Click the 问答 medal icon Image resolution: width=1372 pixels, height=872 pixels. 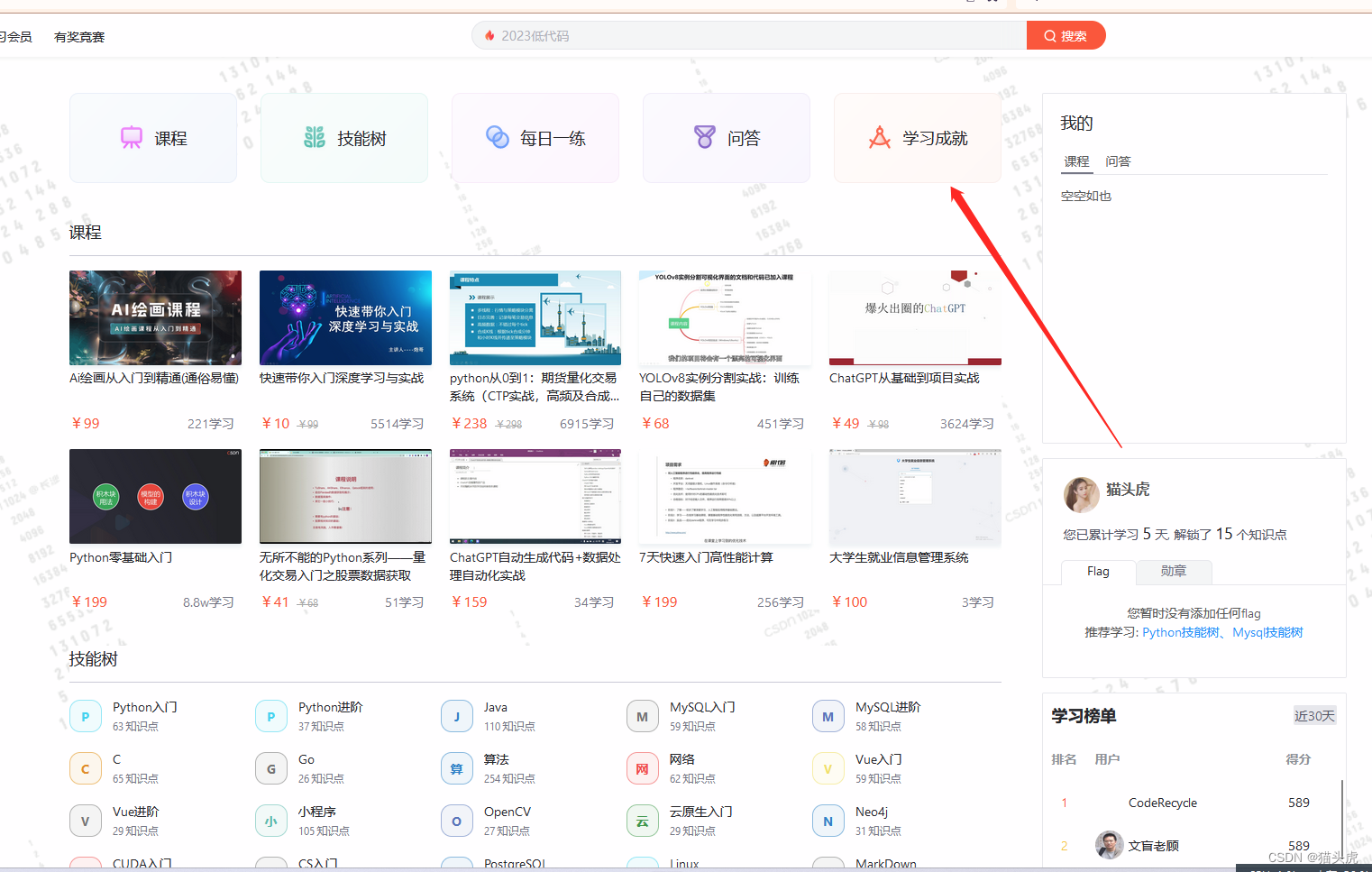coord(705,137)
